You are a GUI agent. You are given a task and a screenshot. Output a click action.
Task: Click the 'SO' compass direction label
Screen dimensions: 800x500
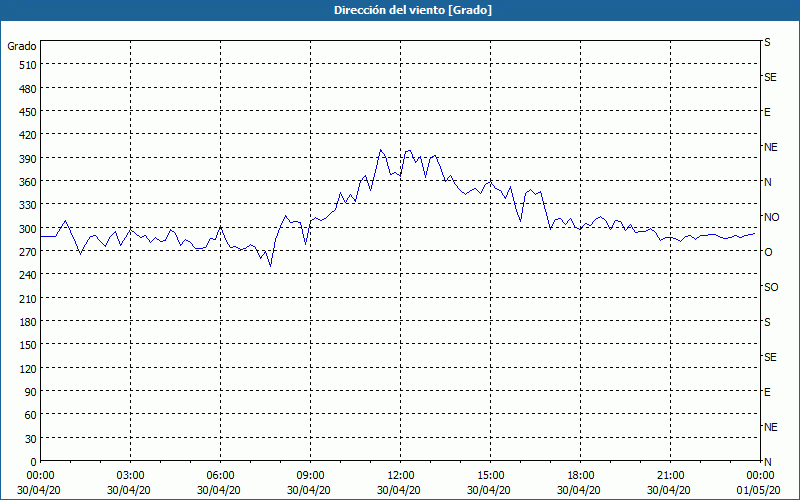coord(771,287)
